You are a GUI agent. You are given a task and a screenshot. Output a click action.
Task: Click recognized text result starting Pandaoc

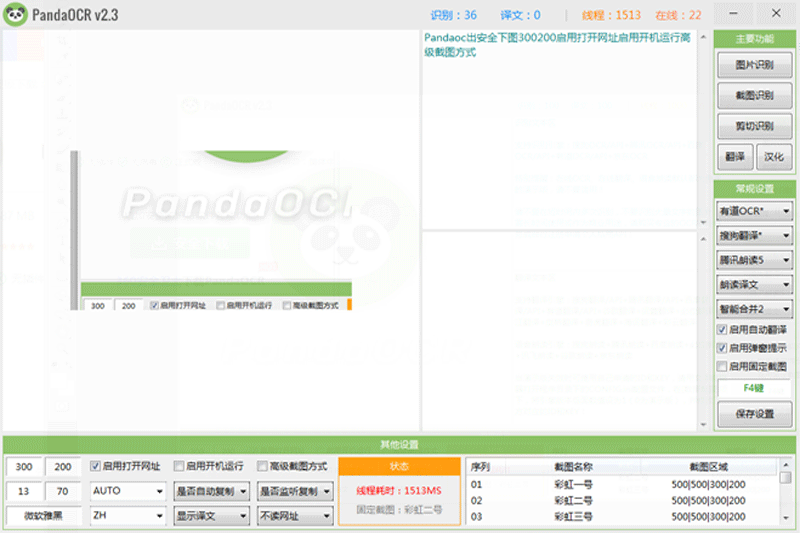point(557,45)
